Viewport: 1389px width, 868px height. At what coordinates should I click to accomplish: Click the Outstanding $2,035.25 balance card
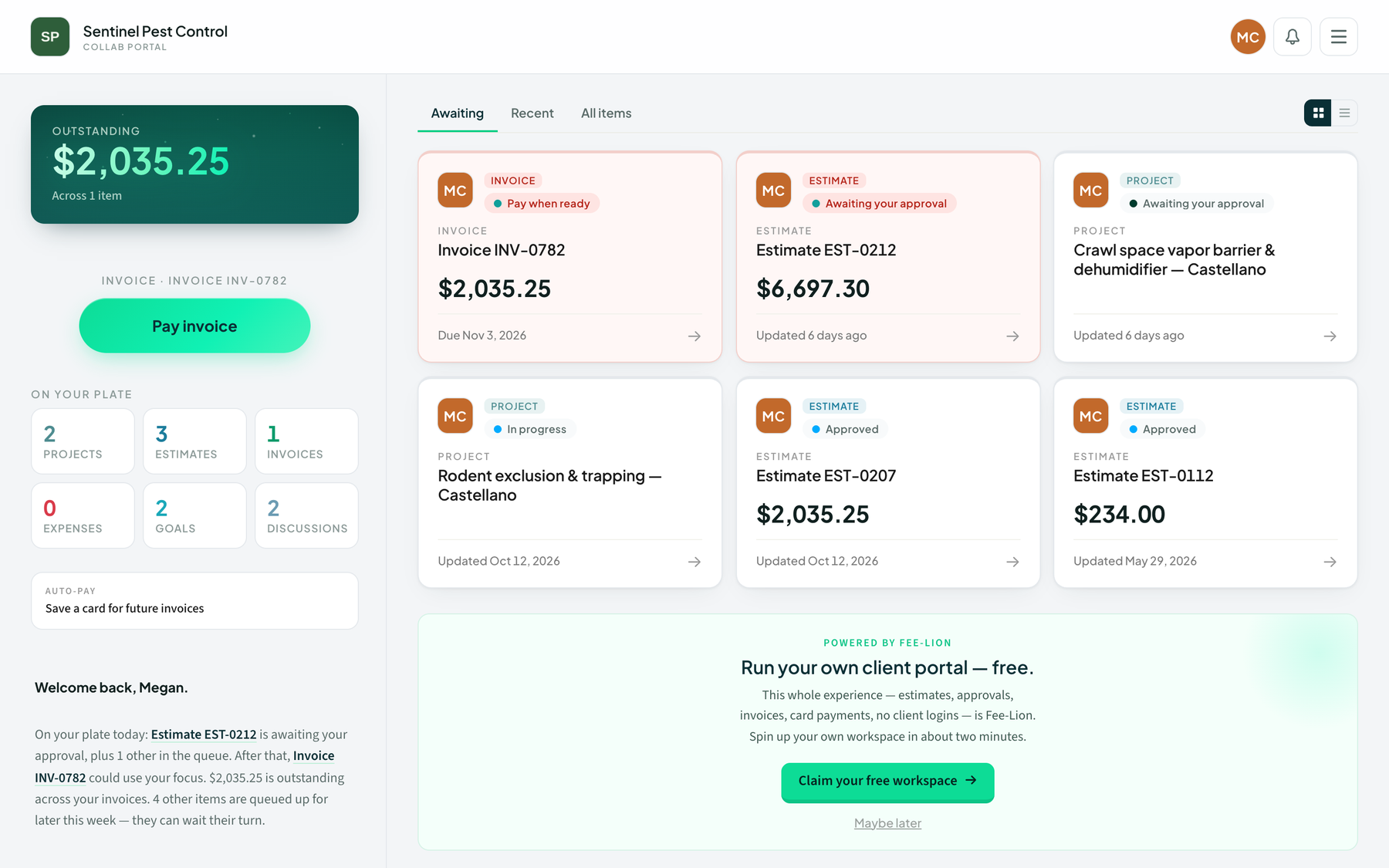194,164
